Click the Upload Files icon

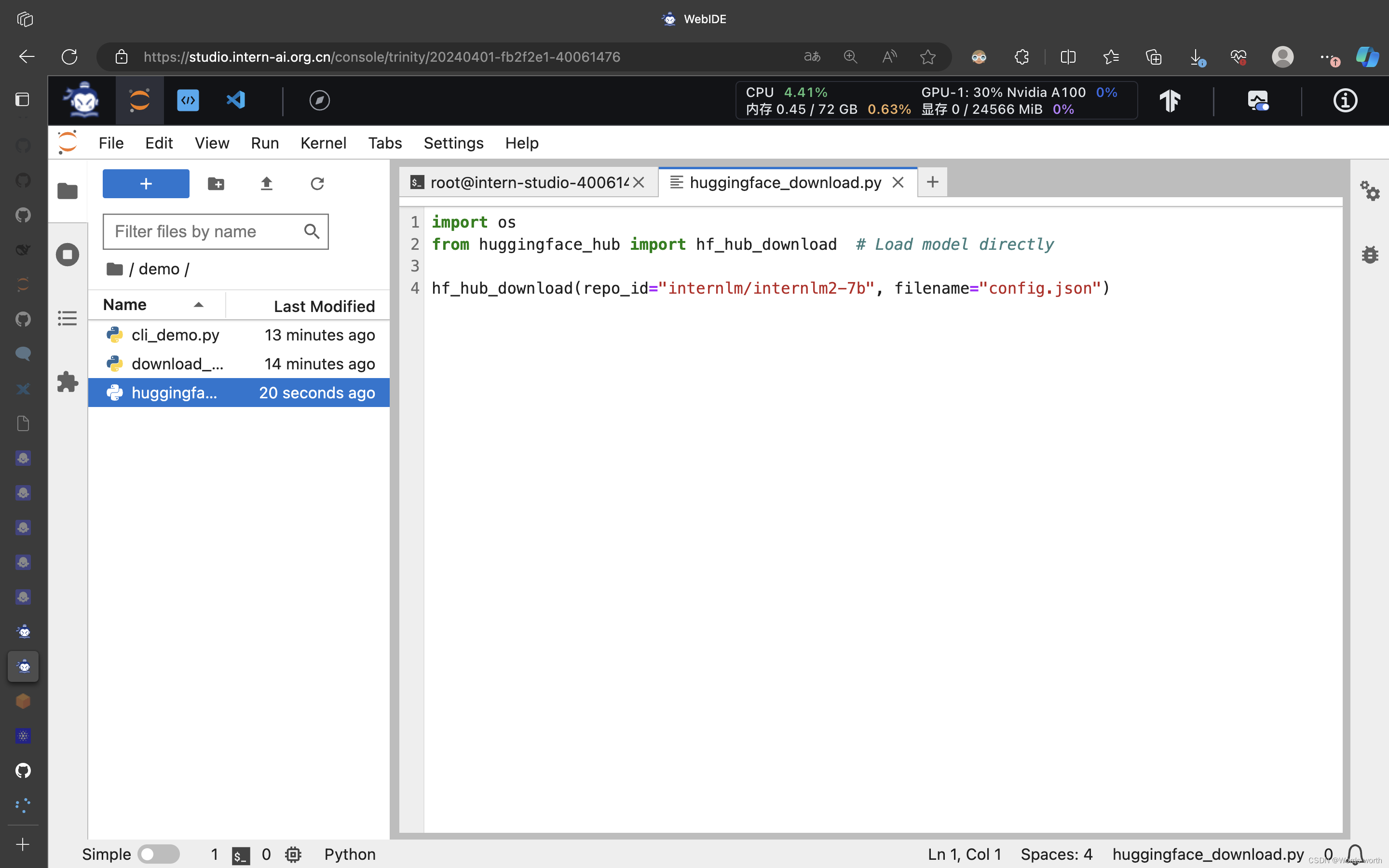(x=266, y=184)
